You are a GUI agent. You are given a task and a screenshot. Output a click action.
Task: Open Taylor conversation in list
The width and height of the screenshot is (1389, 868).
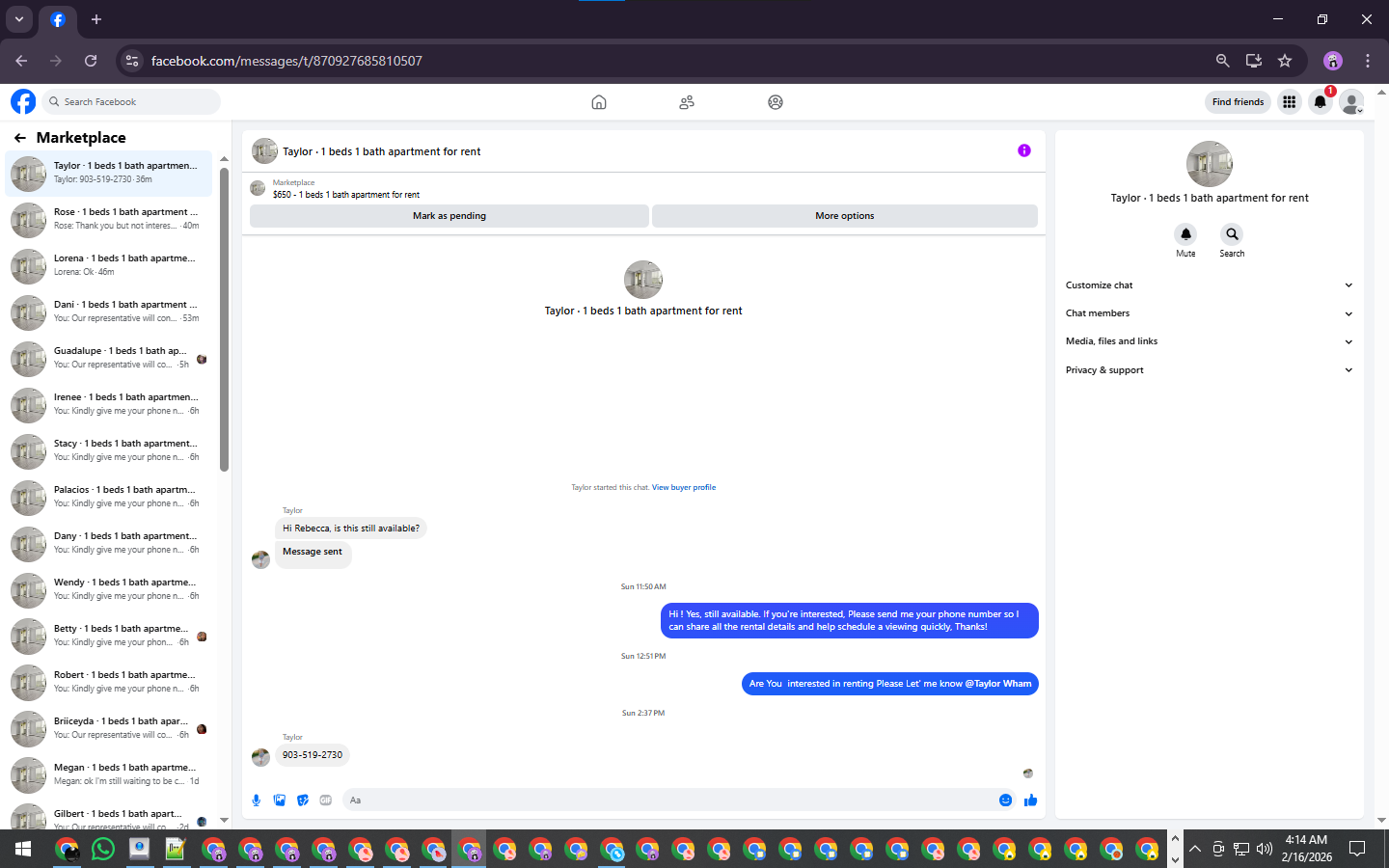[x=108, y=173]
